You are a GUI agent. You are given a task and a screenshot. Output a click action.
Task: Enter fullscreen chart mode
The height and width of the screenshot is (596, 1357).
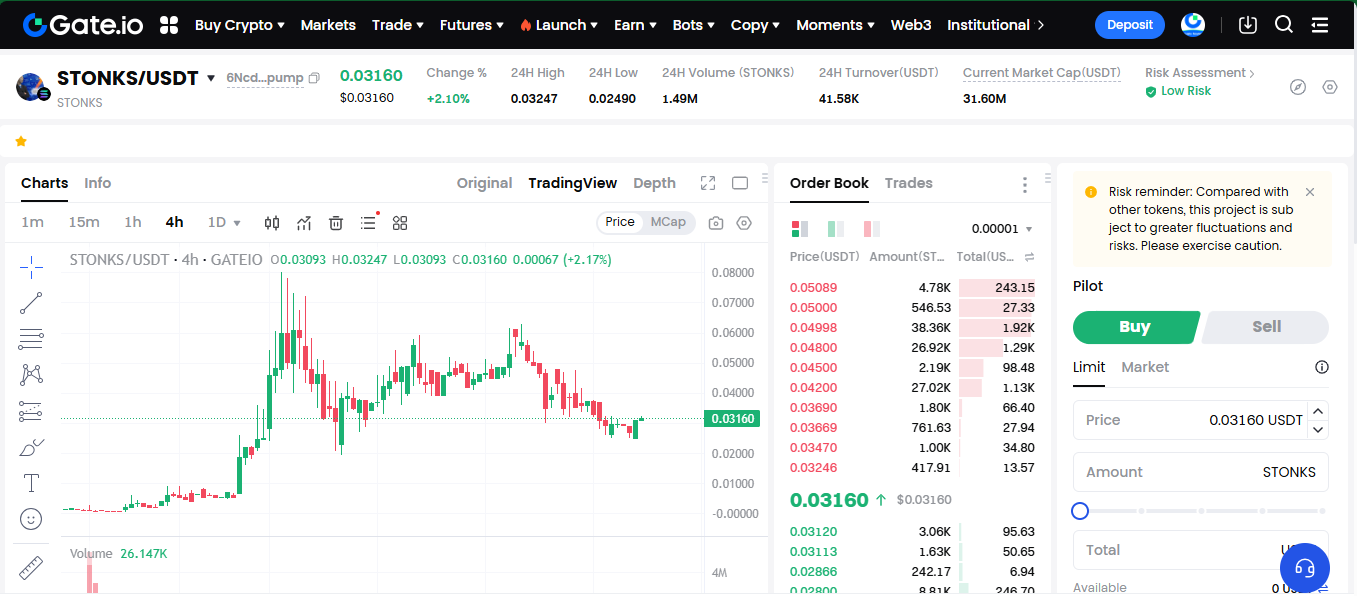point(708,183)
